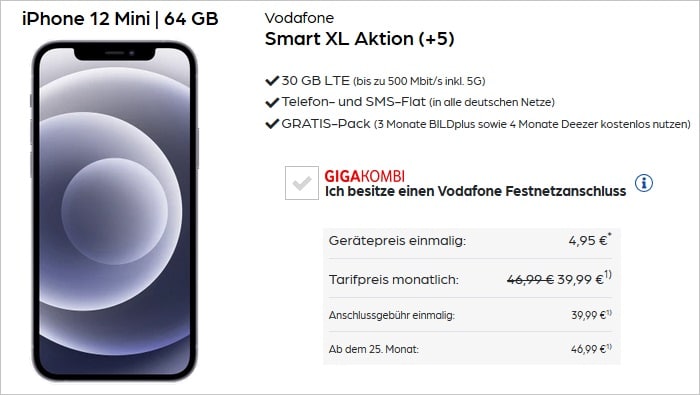Click the GigaKombi info icon
This screenshot has height=395, width=700.
[x=644, y=183]
